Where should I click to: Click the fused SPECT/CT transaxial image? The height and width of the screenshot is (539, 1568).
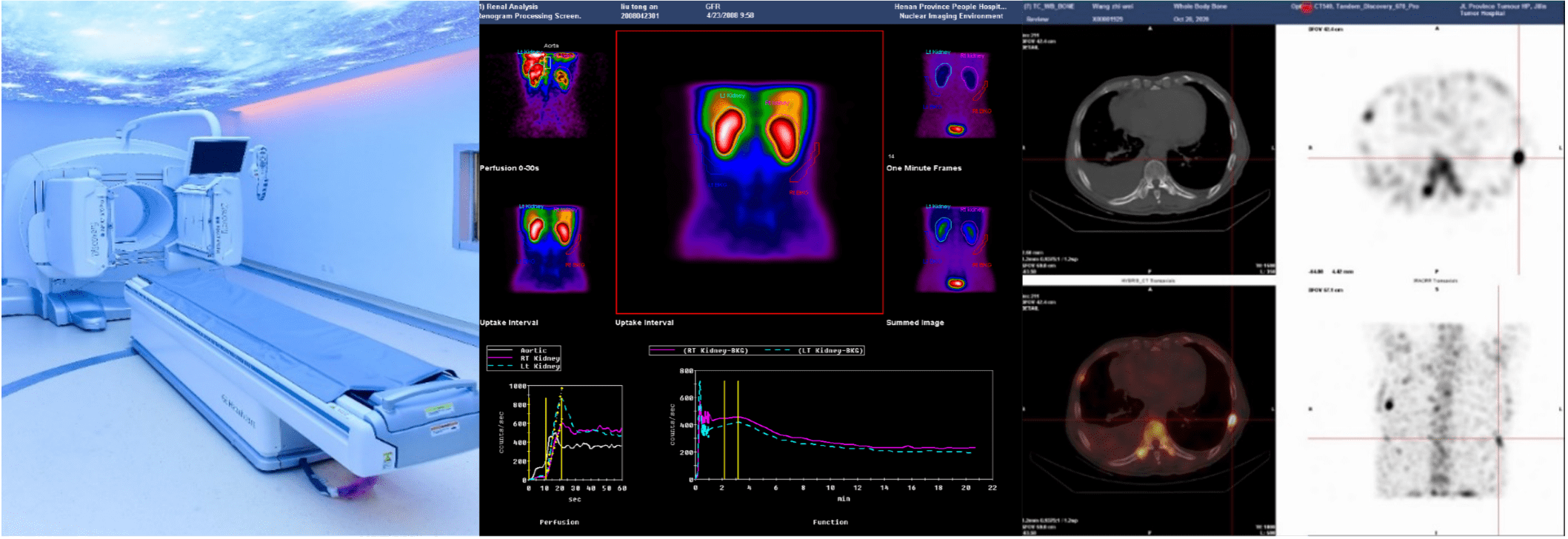click(1150, 411)
